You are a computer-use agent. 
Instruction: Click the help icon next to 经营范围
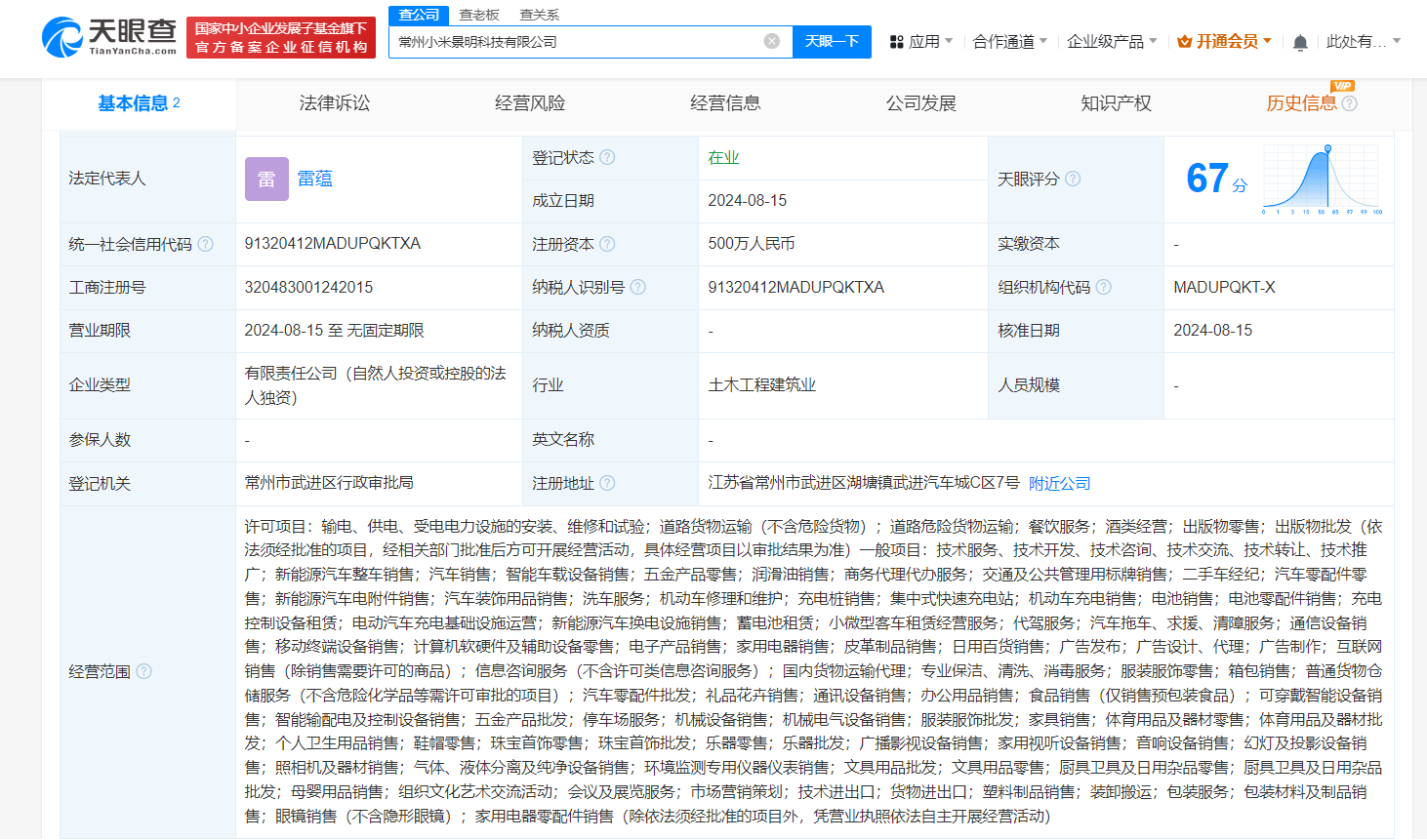143,672
